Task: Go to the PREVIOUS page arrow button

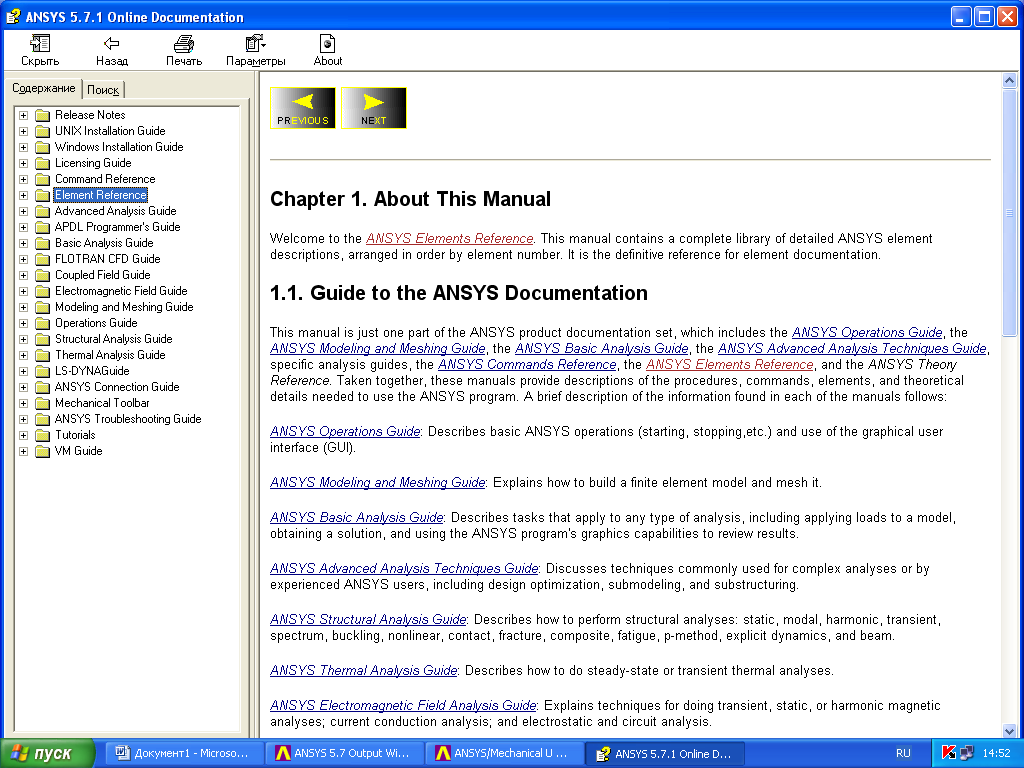Action: coord(302,108)
